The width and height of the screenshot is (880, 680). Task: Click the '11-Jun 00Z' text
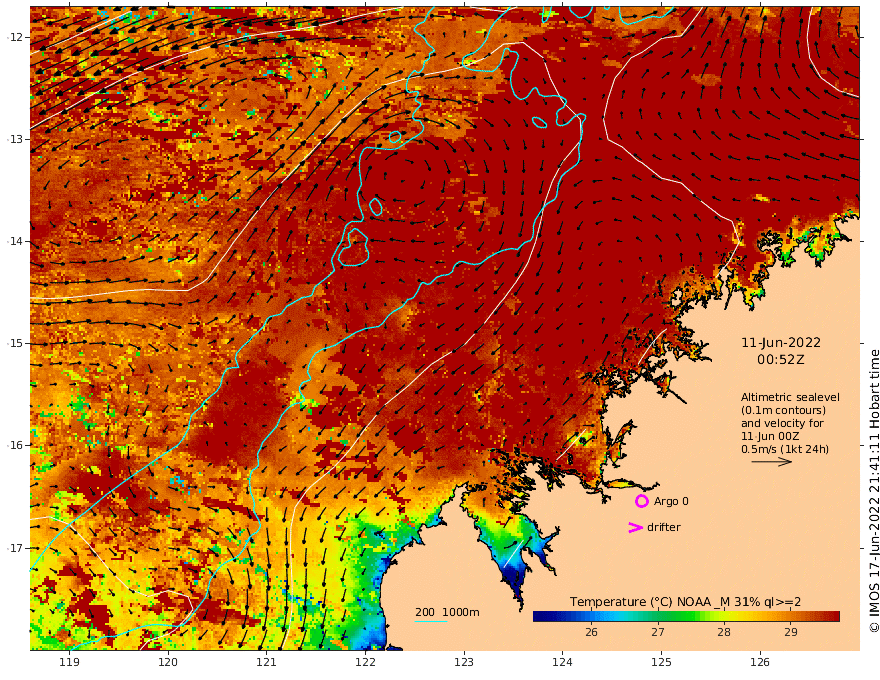(x=770, y=436)
